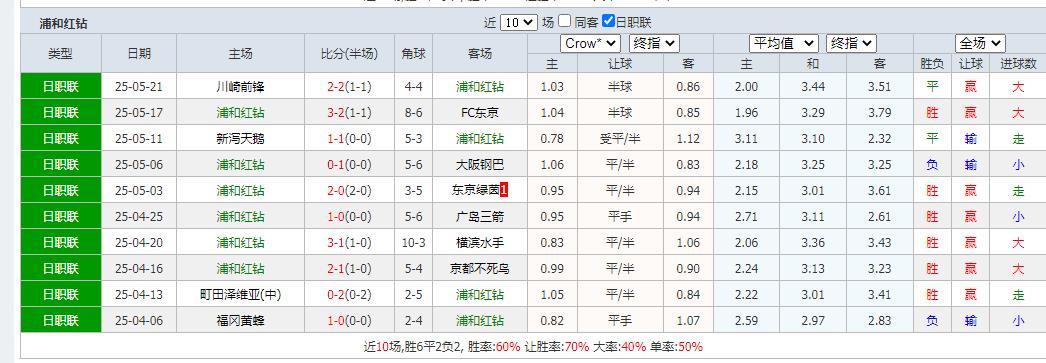Image resolution: width=1046 pixels, height=363 pixels.
Task: Click 川崎前锋 home team link
Action: pos(240,87)
